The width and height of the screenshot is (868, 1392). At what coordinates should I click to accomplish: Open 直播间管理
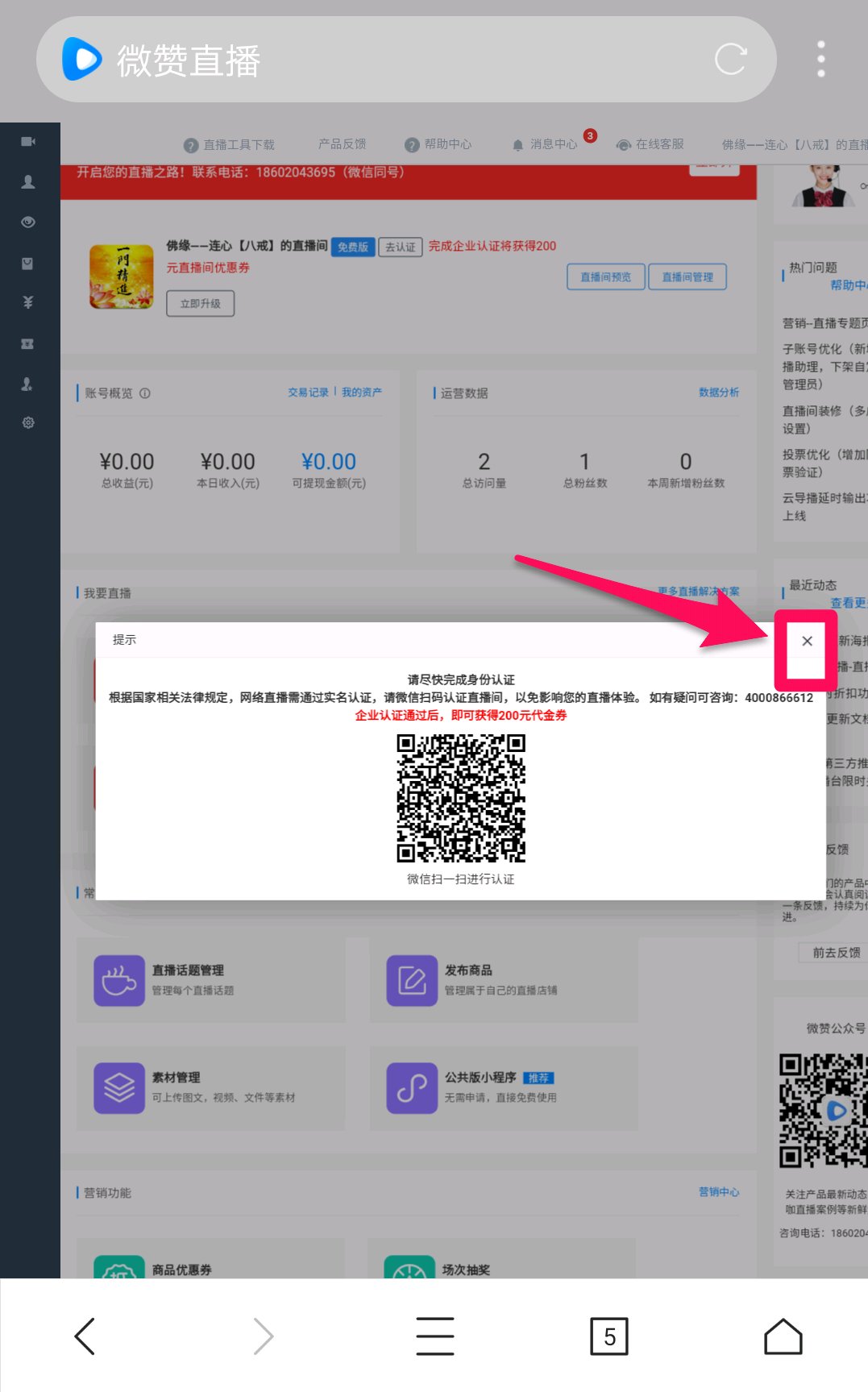[x=687, y=277]
